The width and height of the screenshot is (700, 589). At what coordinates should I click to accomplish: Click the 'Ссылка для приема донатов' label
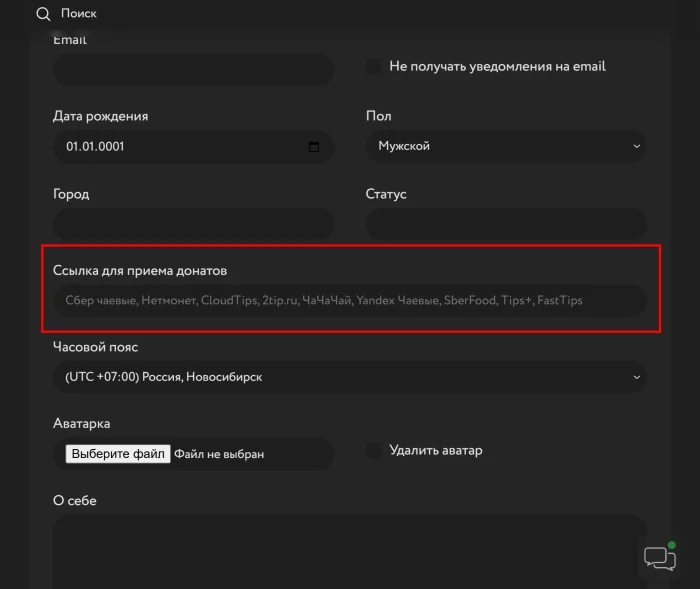[140, 271]
